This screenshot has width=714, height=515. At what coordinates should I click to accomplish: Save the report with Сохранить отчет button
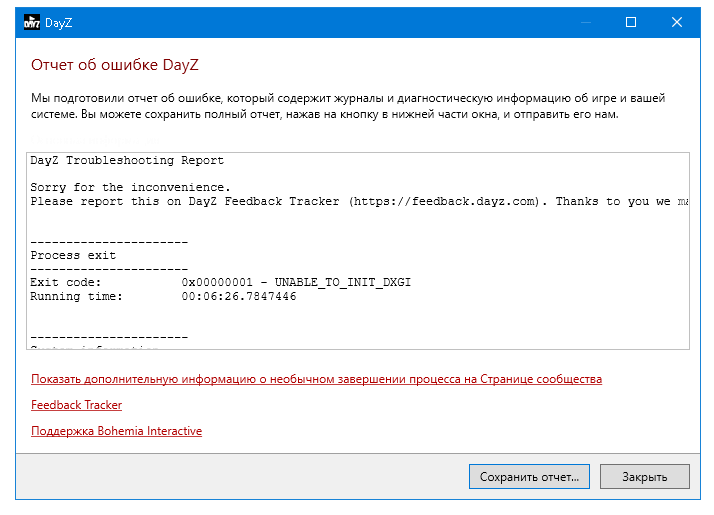529,477
